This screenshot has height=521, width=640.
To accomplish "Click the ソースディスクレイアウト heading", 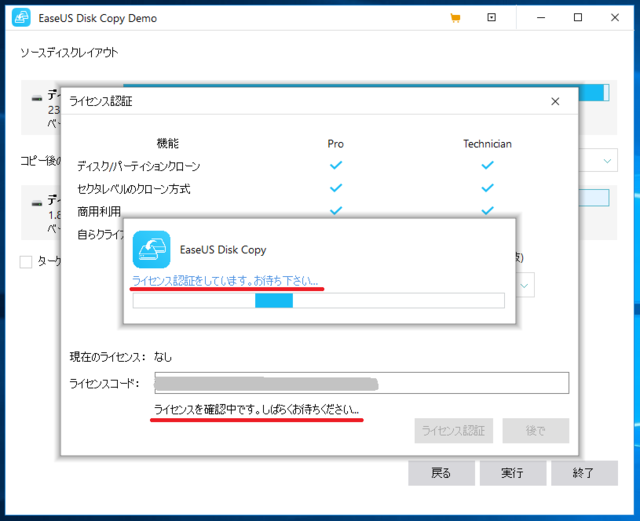I will click(69, 53).
